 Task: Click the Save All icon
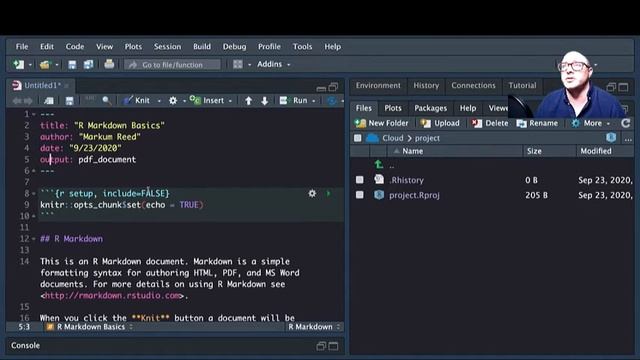[x=88, y=64]
